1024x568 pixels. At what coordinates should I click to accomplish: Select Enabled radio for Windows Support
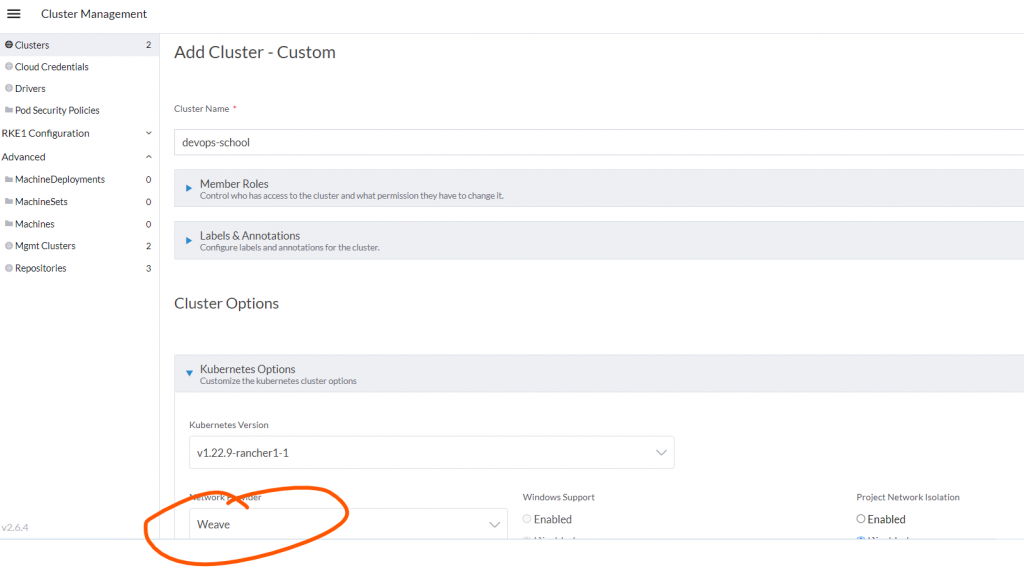click(527, 519)
